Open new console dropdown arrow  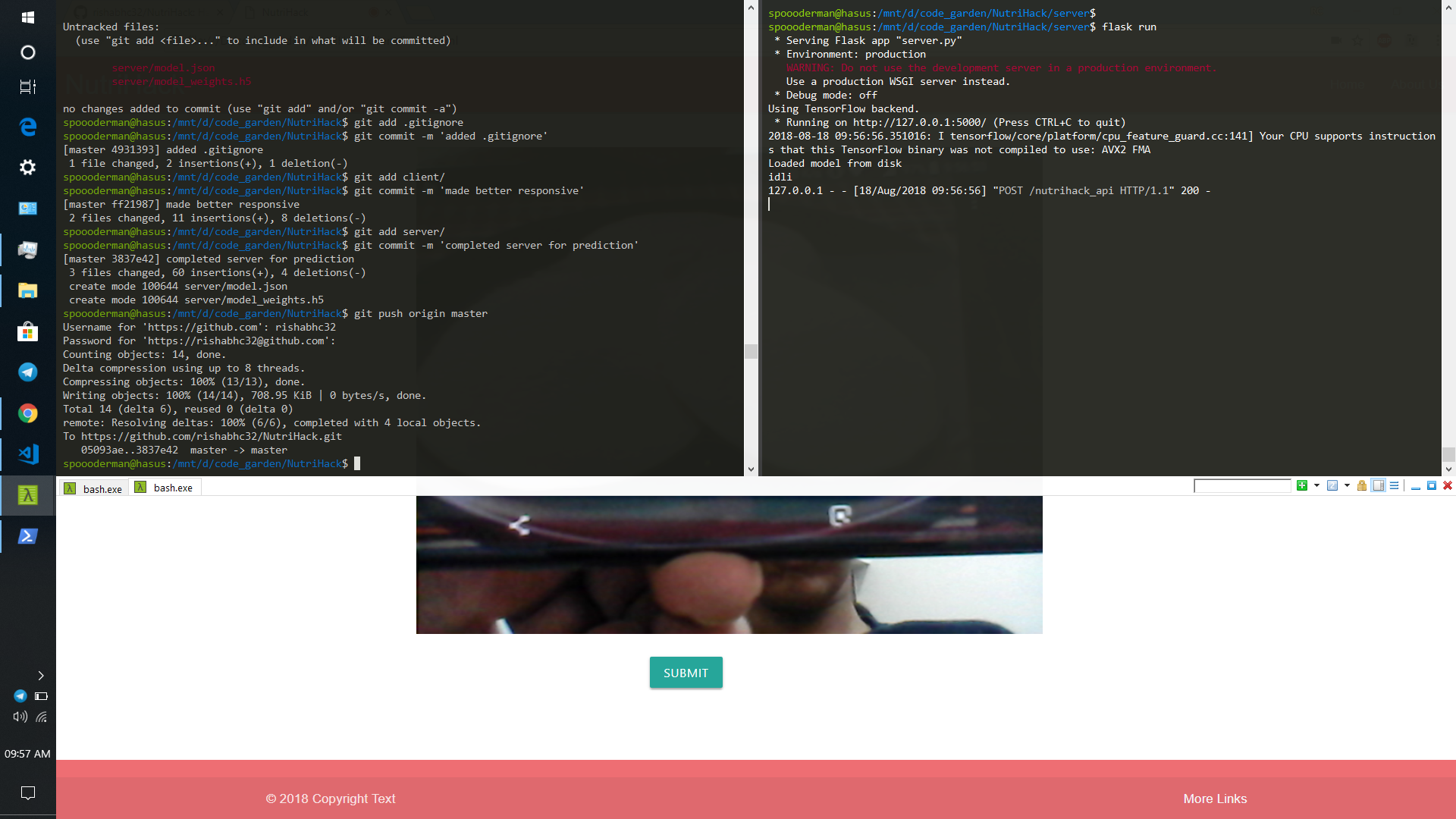(1316, 486)
